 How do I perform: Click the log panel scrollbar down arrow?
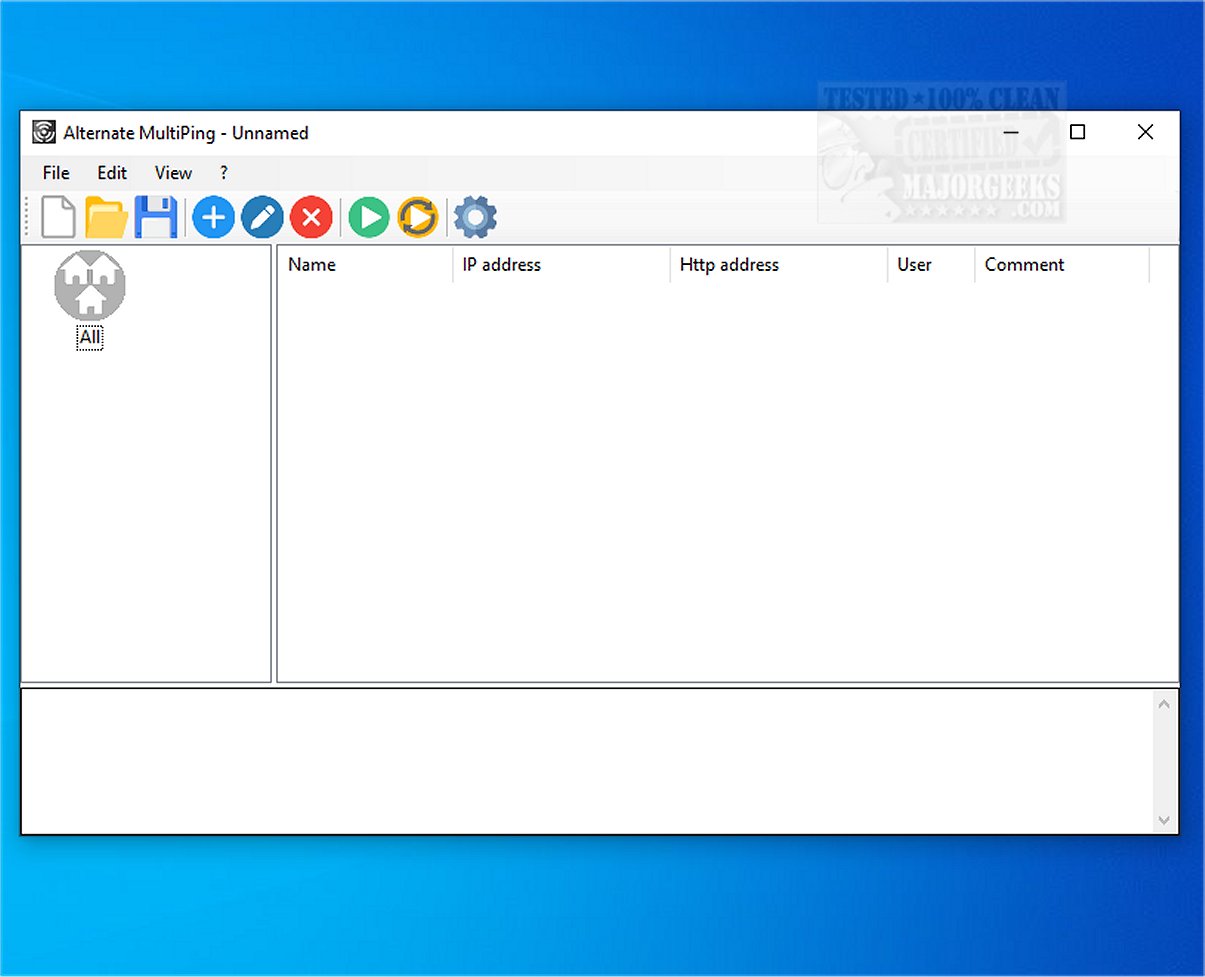click(1163, 820)
